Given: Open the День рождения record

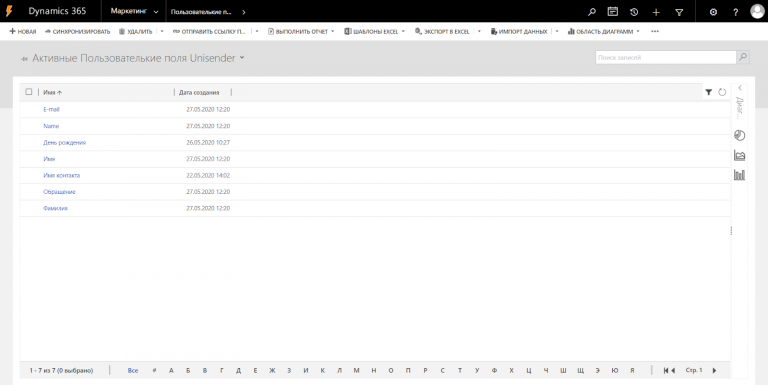Looking at the screenshot, I should [64, 143].
